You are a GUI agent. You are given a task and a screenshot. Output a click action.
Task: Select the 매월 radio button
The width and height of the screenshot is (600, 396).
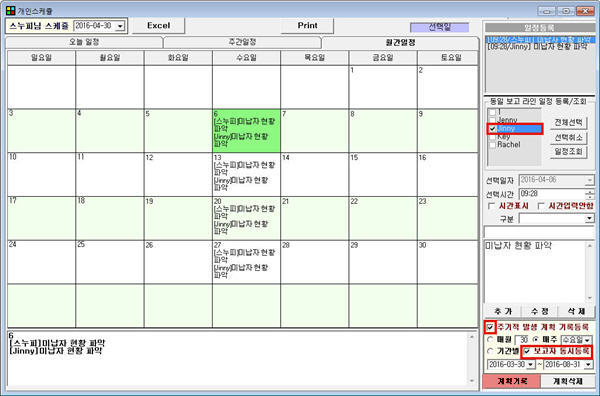pyautogui.click(x=490, y=339)
